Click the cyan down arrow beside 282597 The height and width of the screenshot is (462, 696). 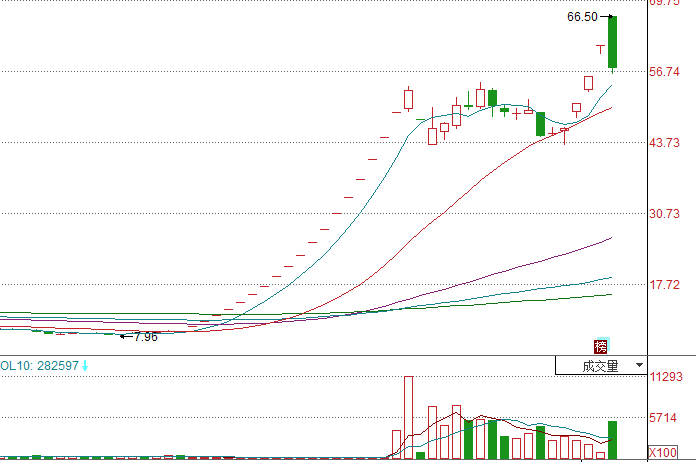(85, 366)
